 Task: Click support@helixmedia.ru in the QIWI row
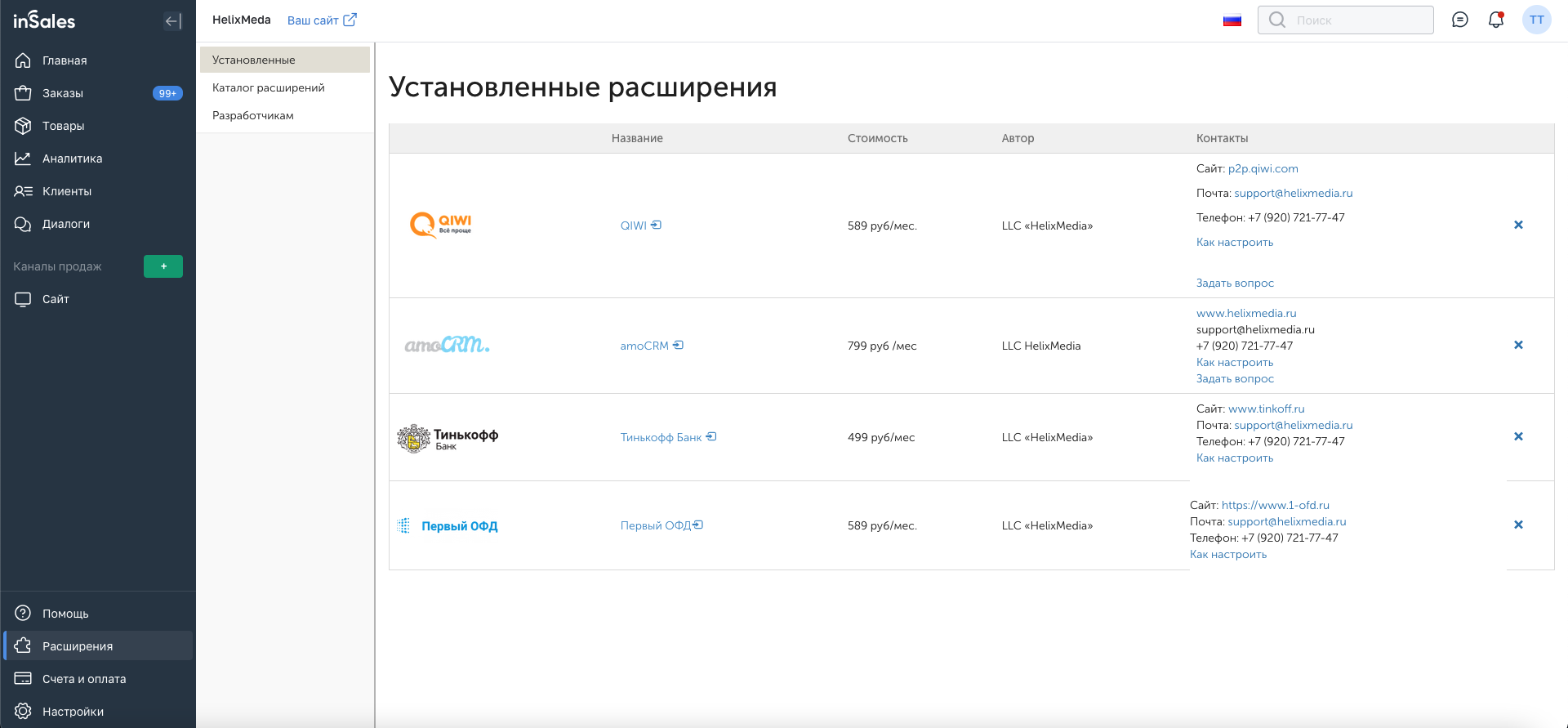pyautogui.click(x=1294, y=193)
